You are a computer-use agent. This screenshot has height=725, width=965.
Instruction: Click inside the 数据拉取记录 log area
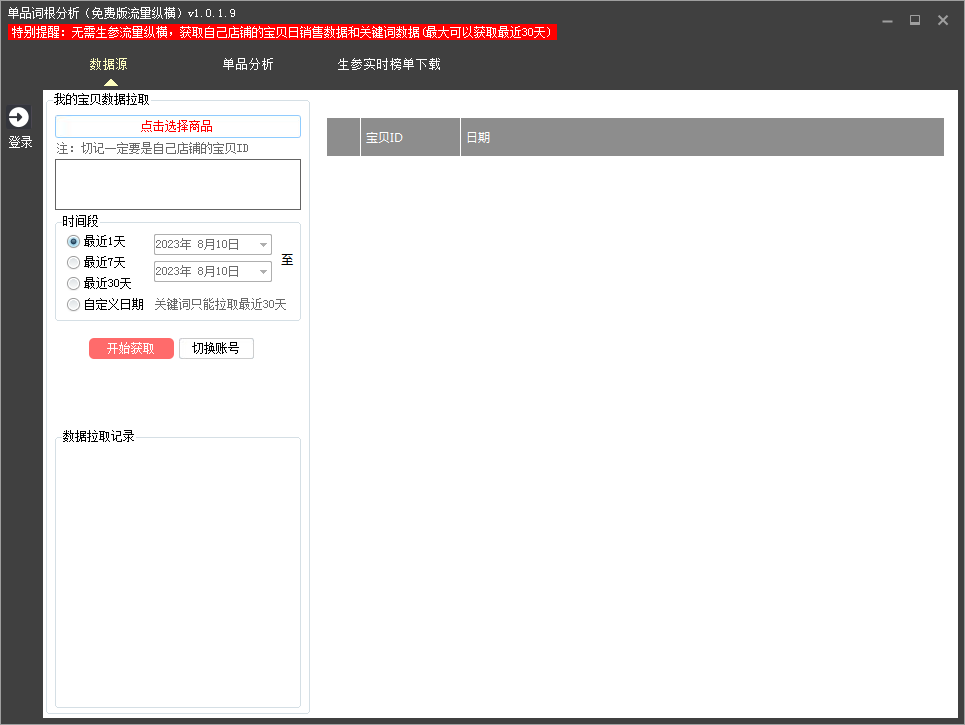177,572
